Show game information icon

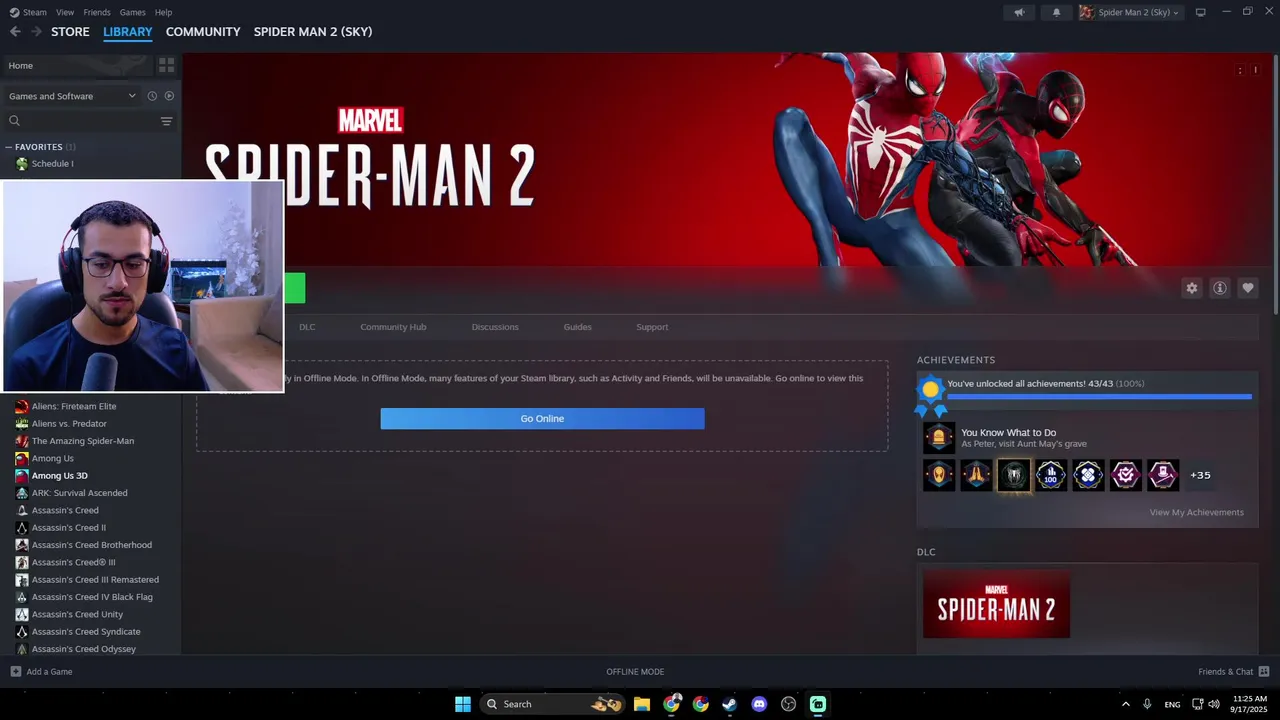coord(1219,288)
